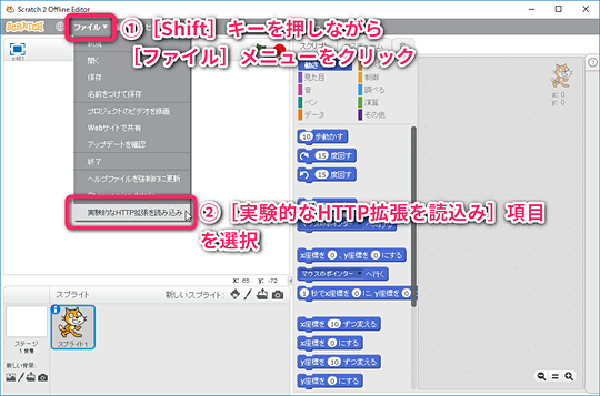Choose 開く from the file menu
The width and height of the screenshot is (600, 396).
93,61
